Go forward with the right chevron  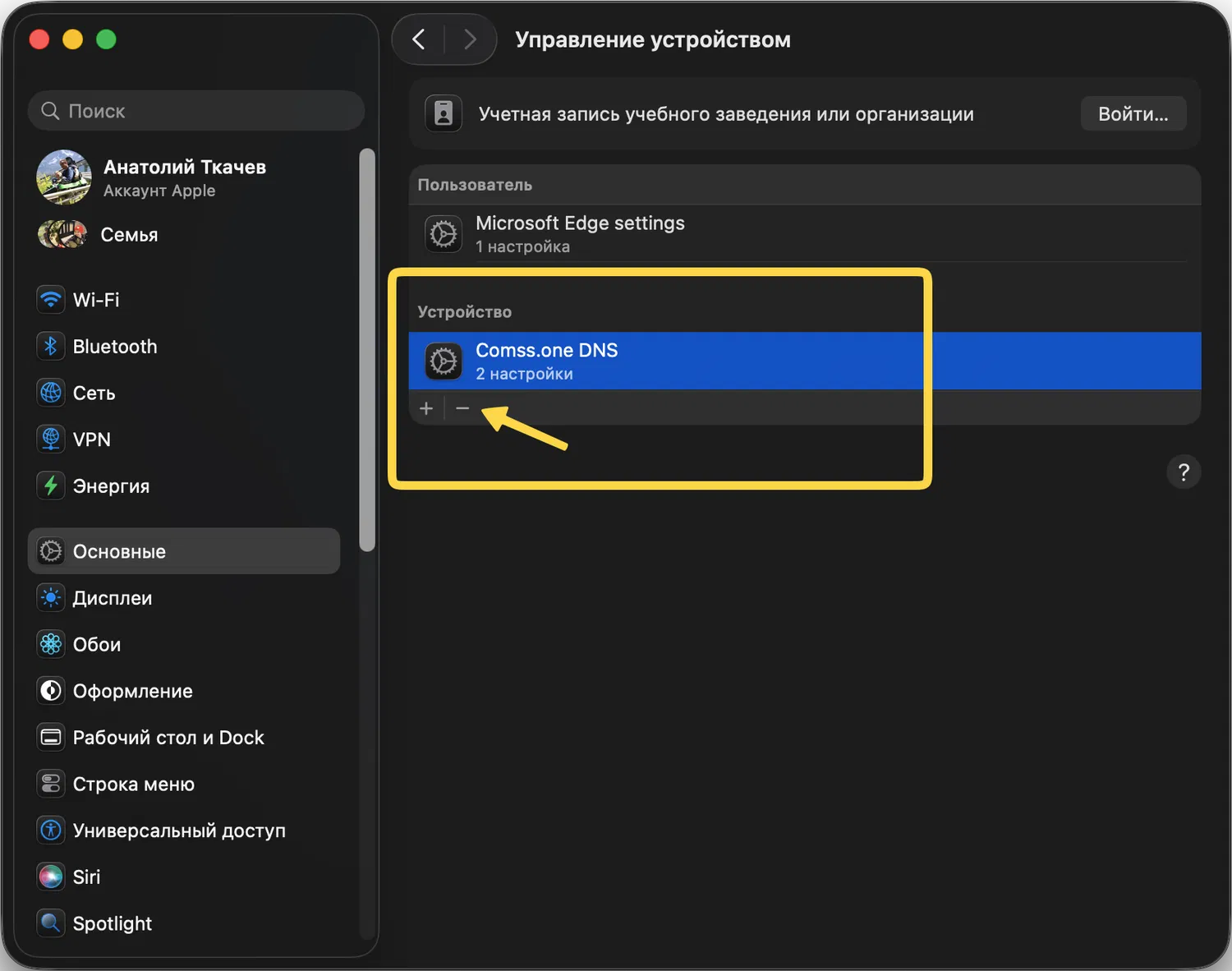[470, 39]
